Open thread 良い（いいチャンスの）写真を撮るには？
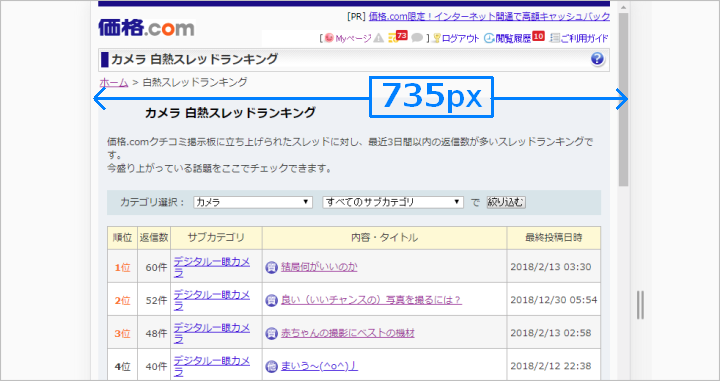 (371, 300)
